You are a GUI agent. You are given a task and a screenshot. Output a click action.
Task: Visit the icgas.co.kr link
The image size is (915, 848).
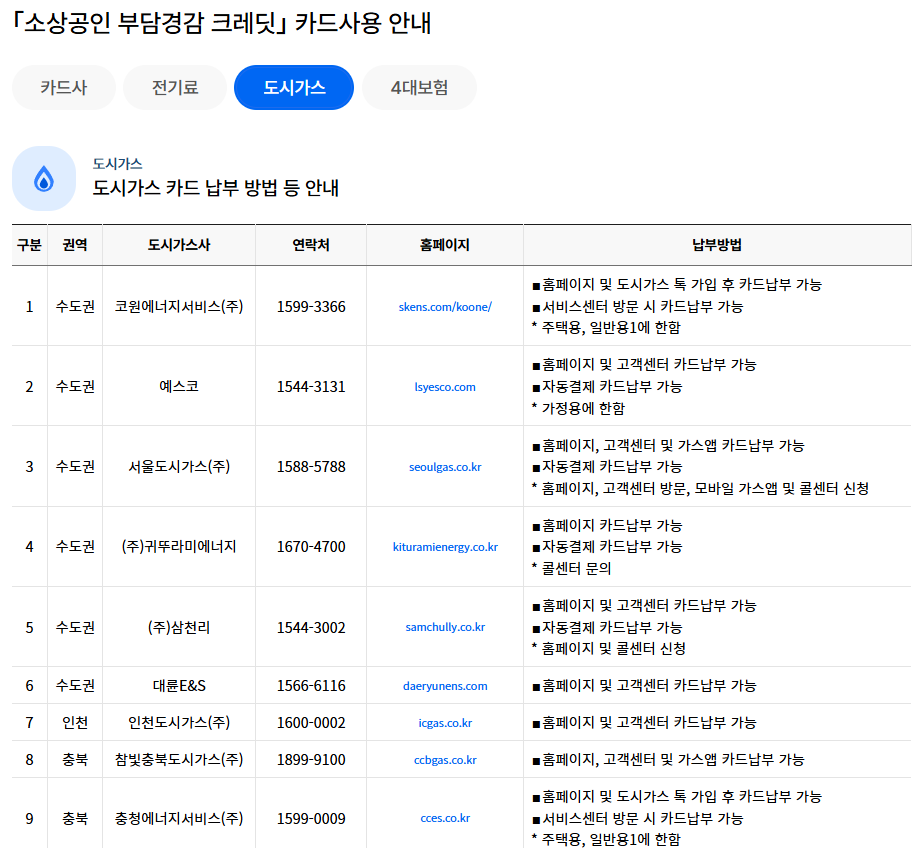tap(445, 723)
